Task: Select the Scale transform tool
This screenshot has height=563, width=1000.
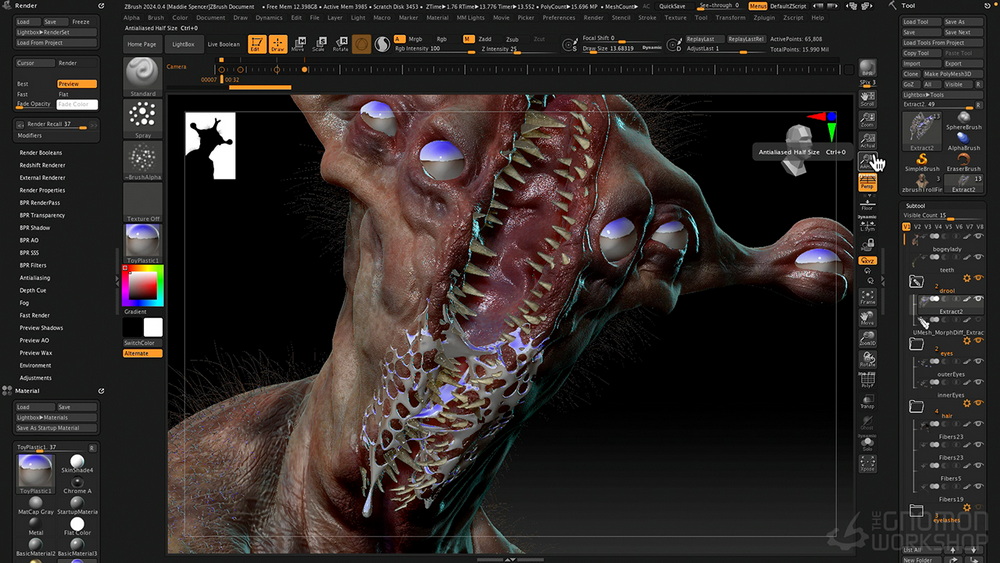Action: click(320, 44)
